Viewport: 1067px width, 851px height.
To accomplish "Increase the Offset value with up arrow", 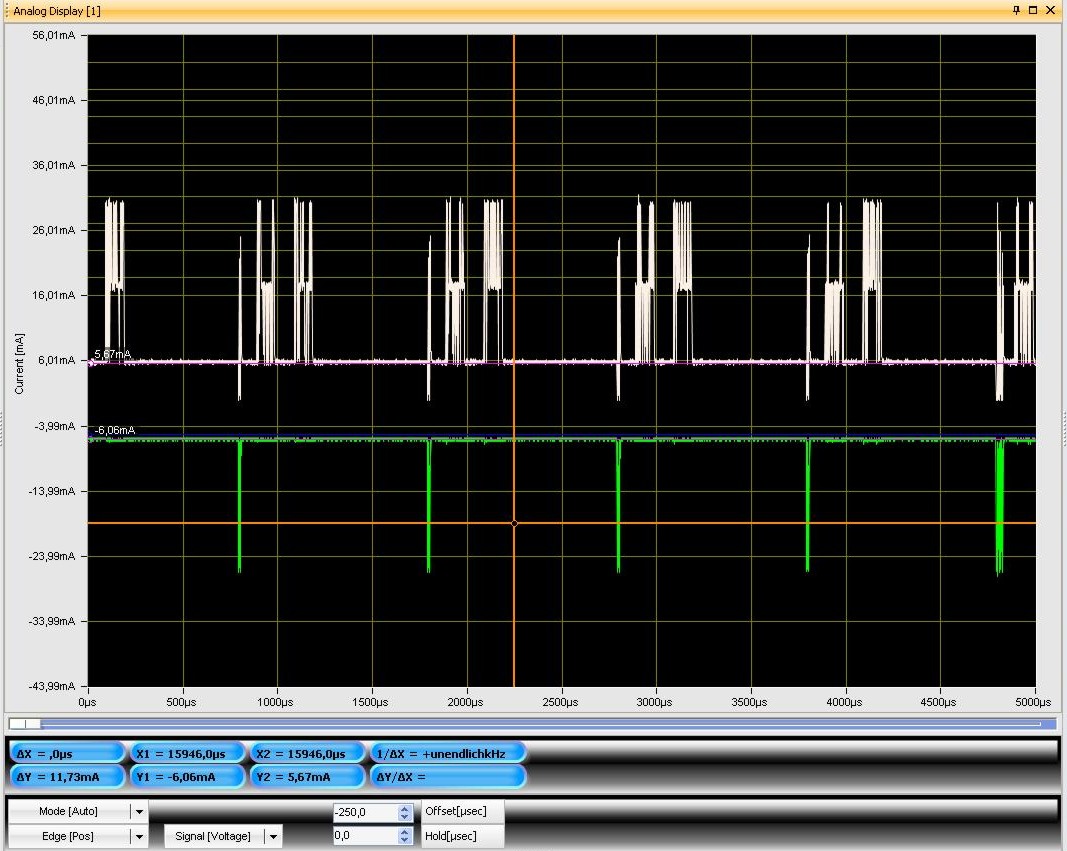I will (x=405, y=808).
